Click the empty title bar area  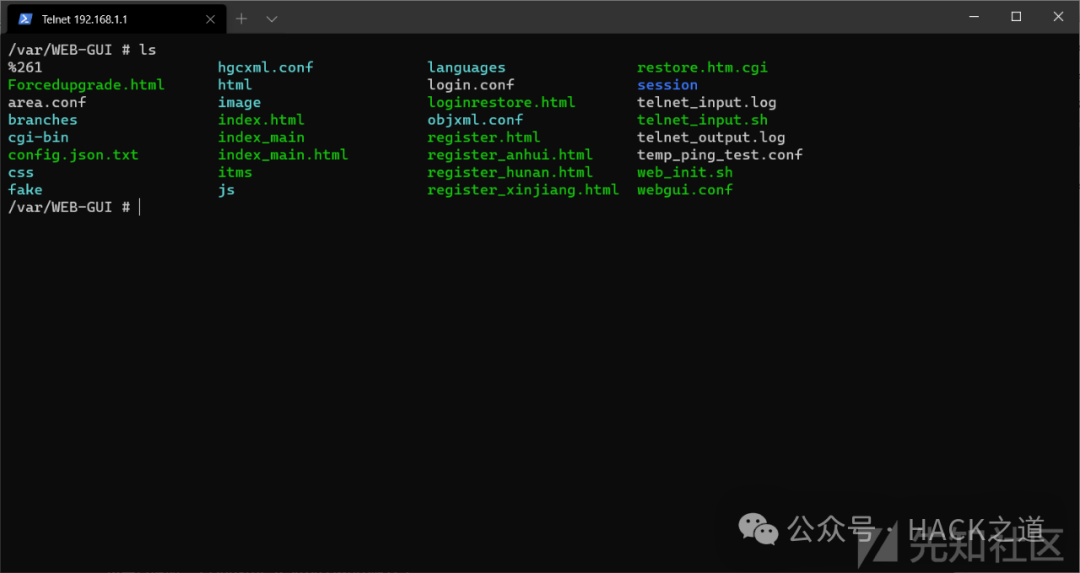(600, 16)
